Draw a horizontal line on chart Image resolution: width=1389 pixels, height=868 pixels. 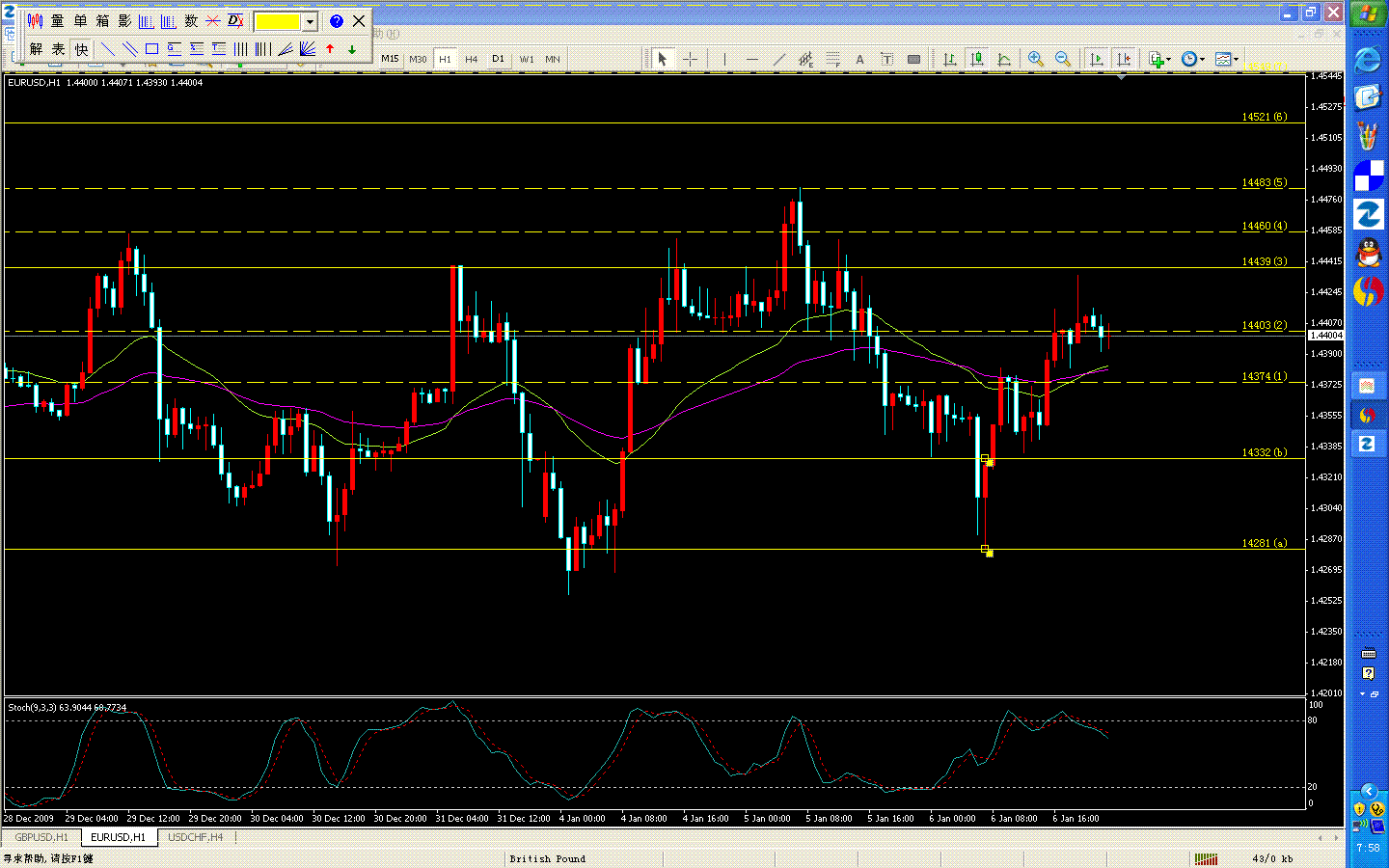(752, 59)
